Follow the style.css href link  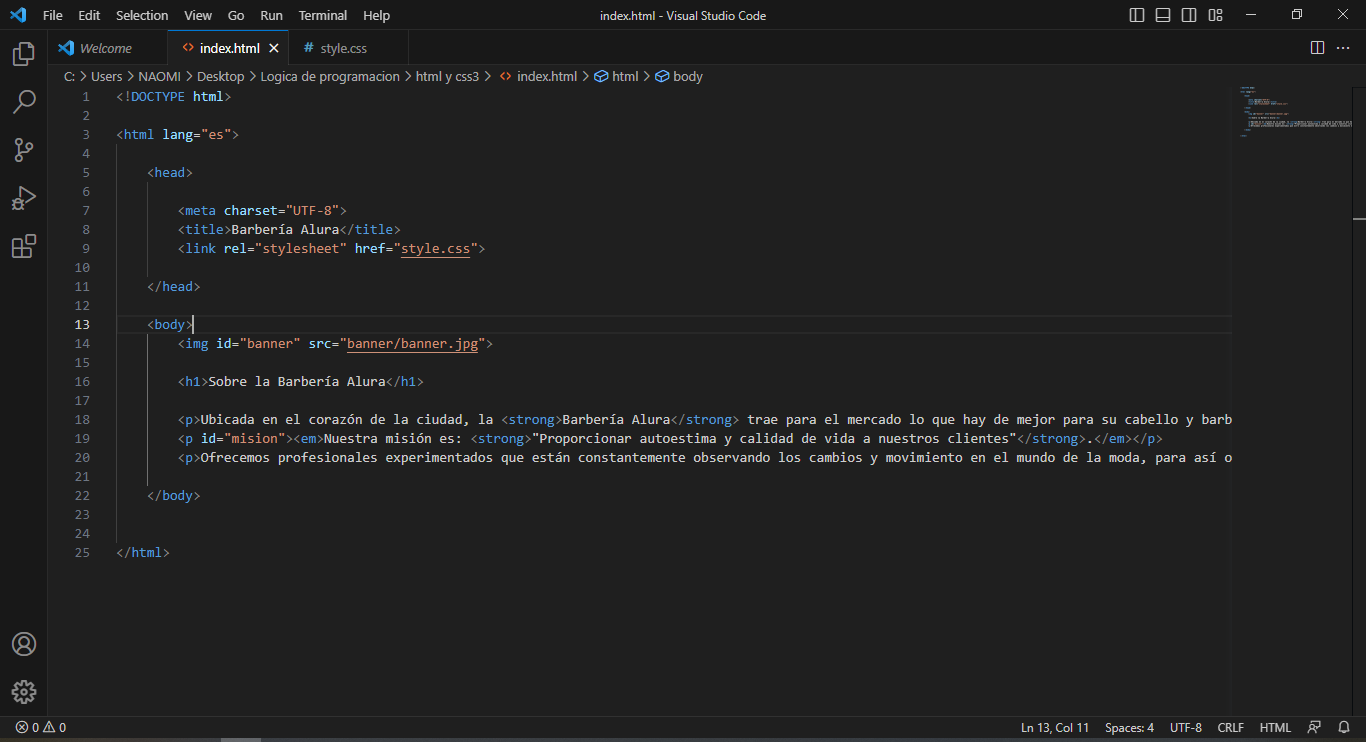435,248
